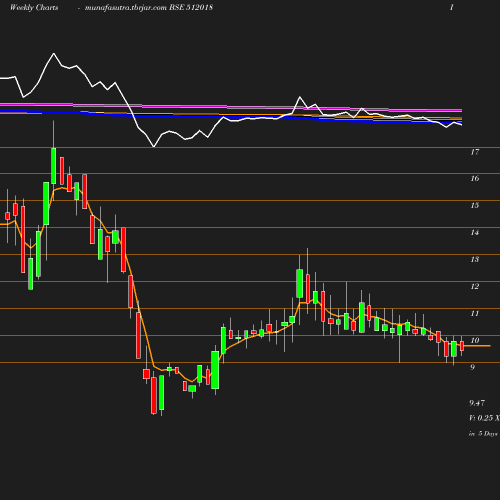Viewport: 500px width, 500px height.
Task: Click the price label 16
Action: click(475, 178)
